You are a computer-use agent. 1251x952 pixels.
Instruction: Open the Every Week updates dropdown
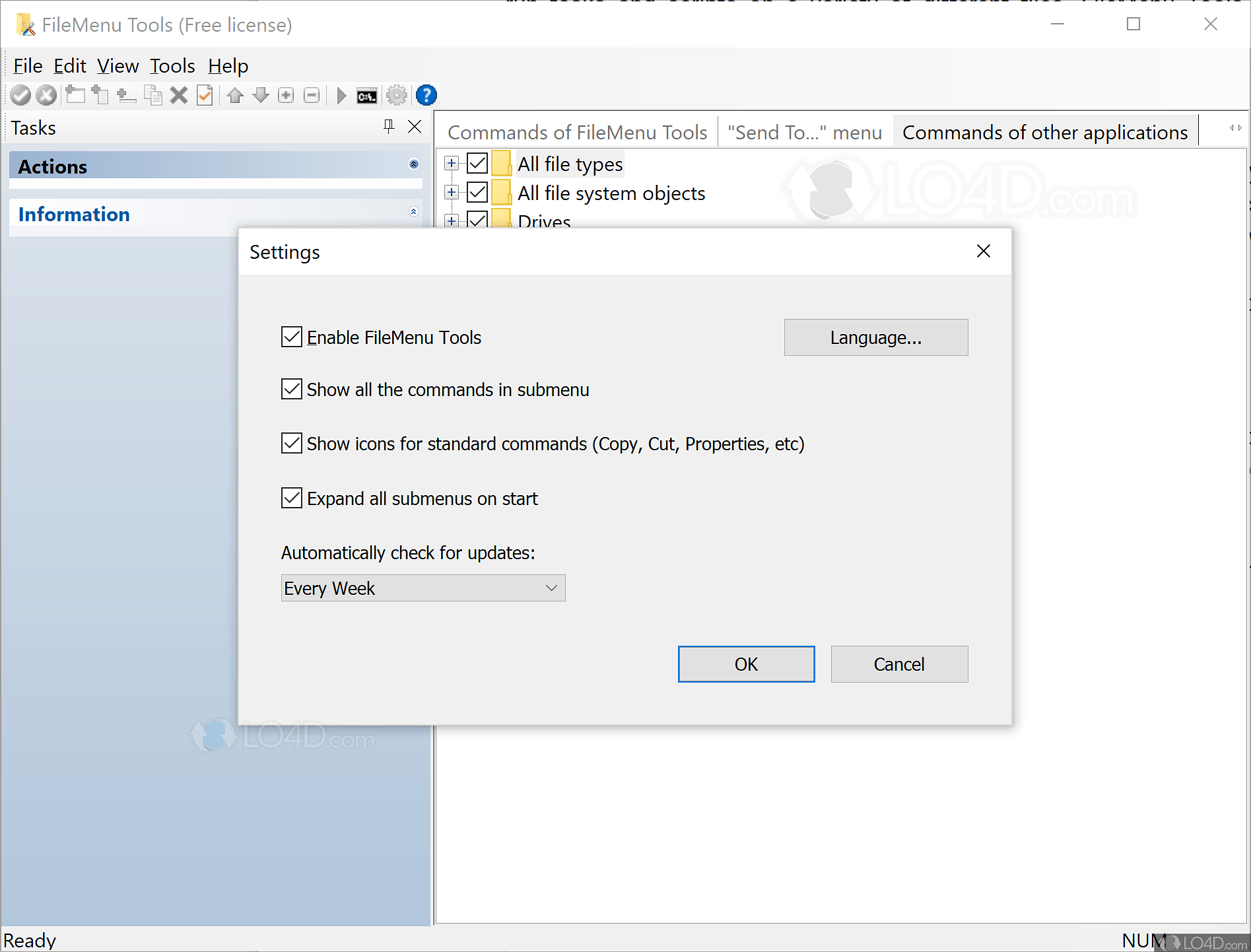coord(552,588)
